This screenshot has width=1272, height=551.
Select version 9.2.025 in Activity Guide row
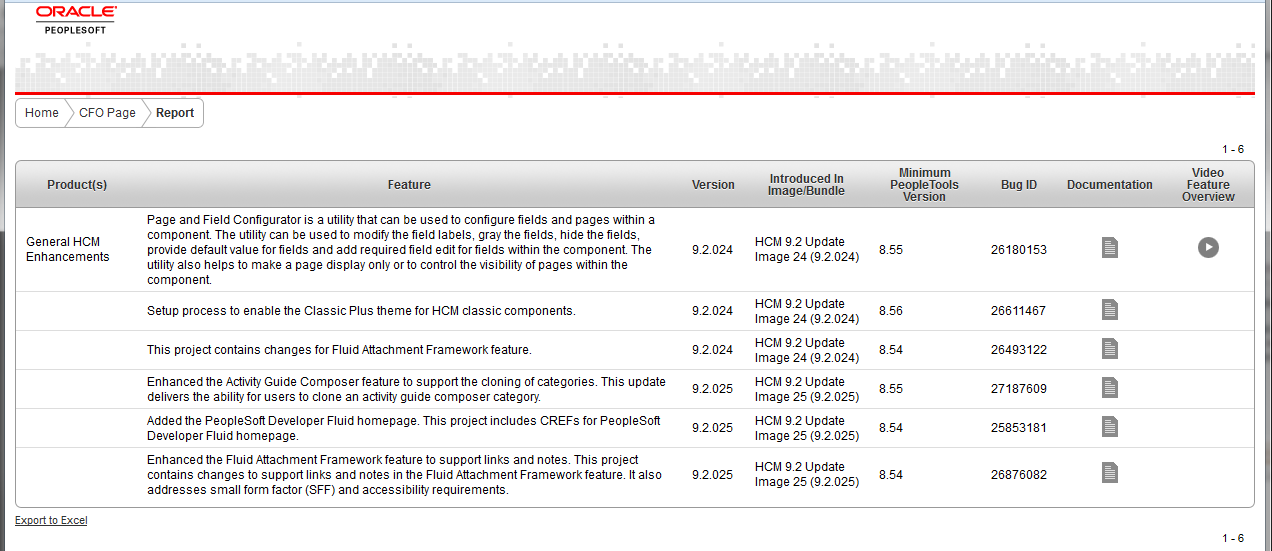pyautogui.click(x=713, y=389)
